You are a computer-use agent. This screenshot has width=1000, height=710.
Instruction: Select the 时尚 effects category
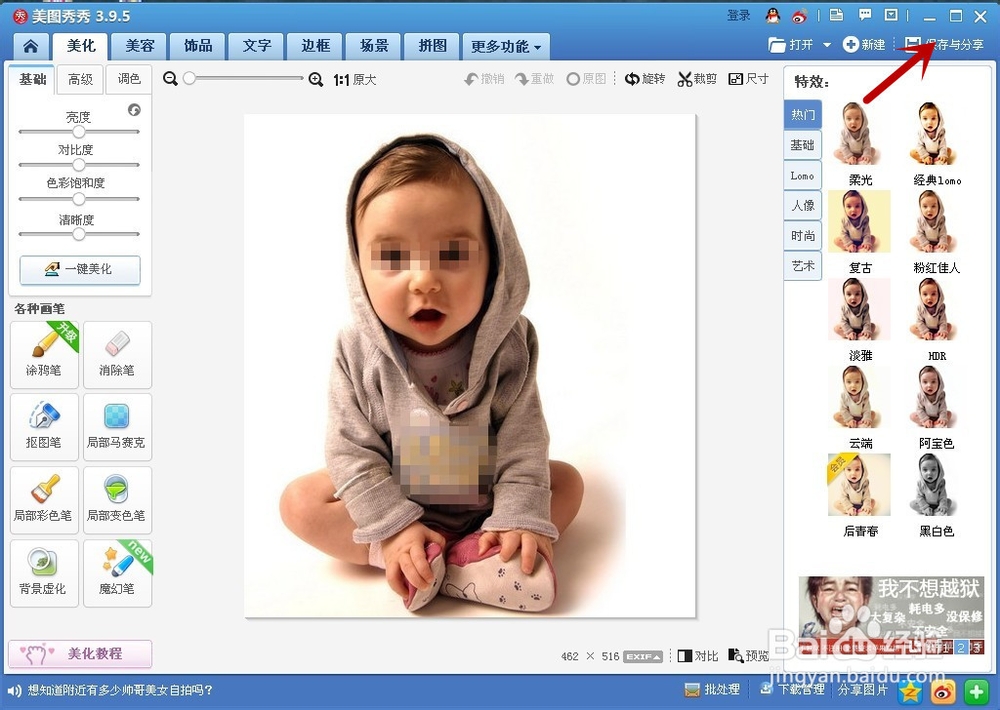[x=802, y=235]
